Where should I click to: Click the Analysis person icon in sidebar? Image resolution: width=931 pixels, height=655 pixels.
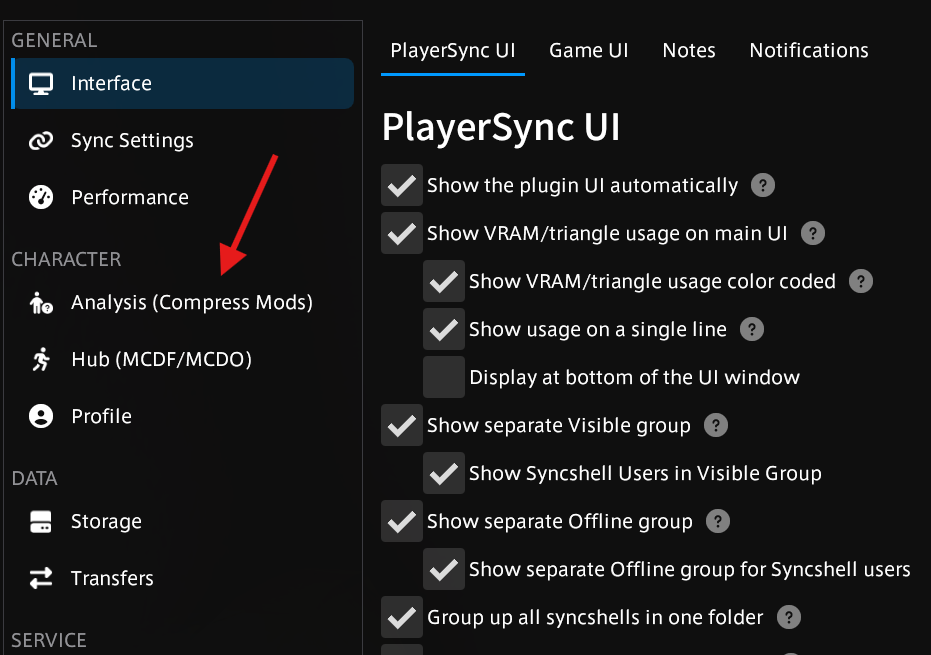(x=41, y=303)
